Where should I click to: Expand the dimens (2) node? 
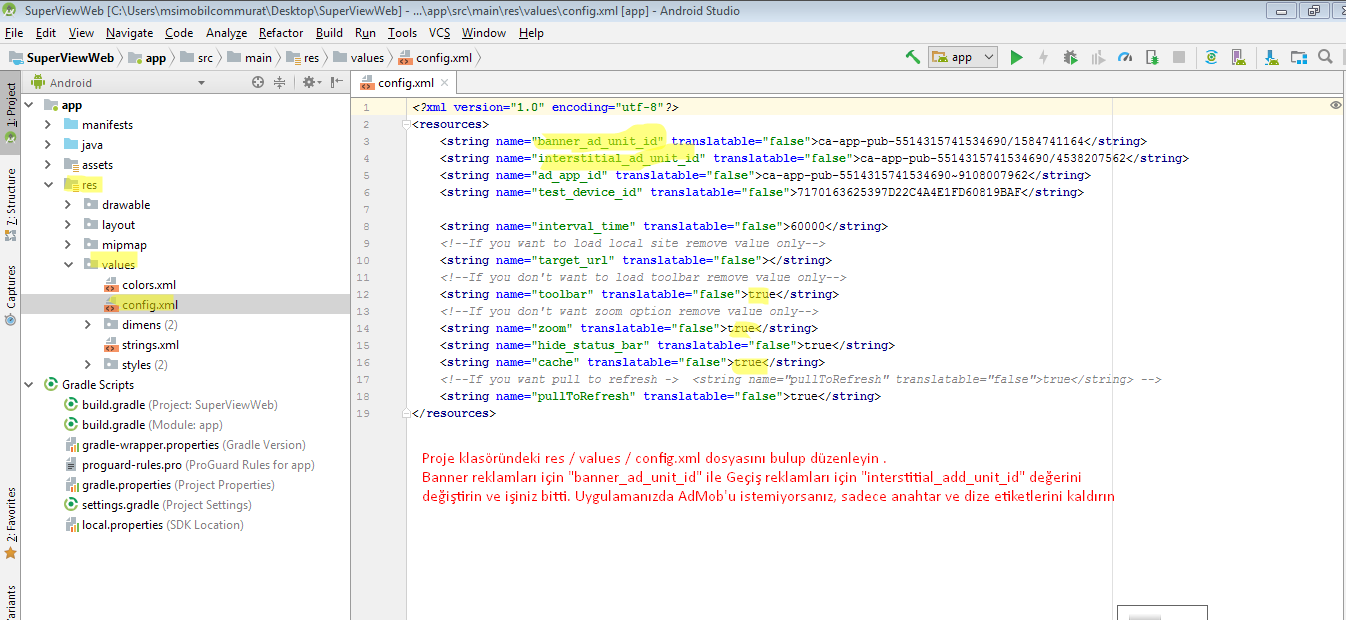[x=88, y=325]
